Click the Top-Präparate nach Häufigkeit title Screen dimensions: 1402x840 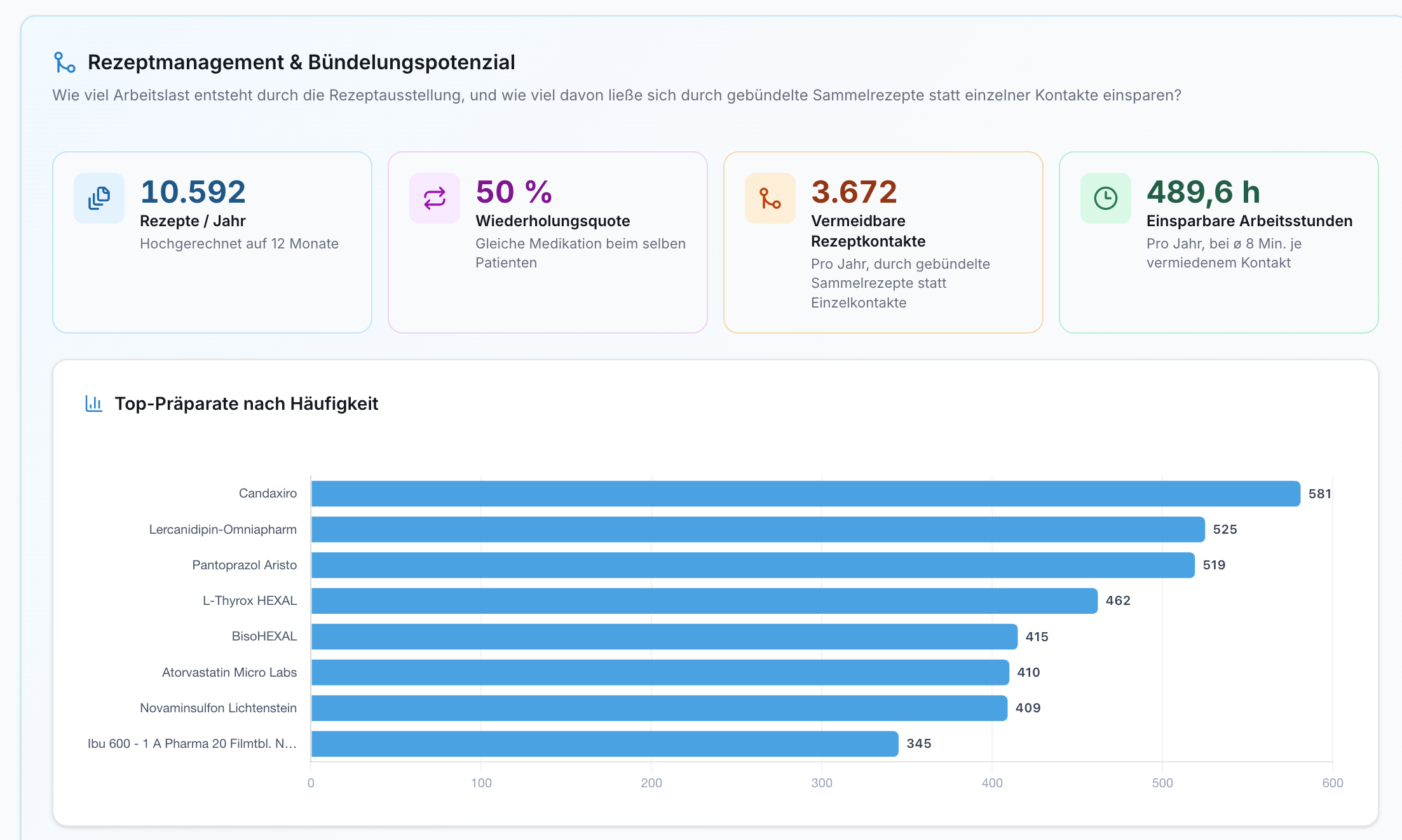pos(247,403)
